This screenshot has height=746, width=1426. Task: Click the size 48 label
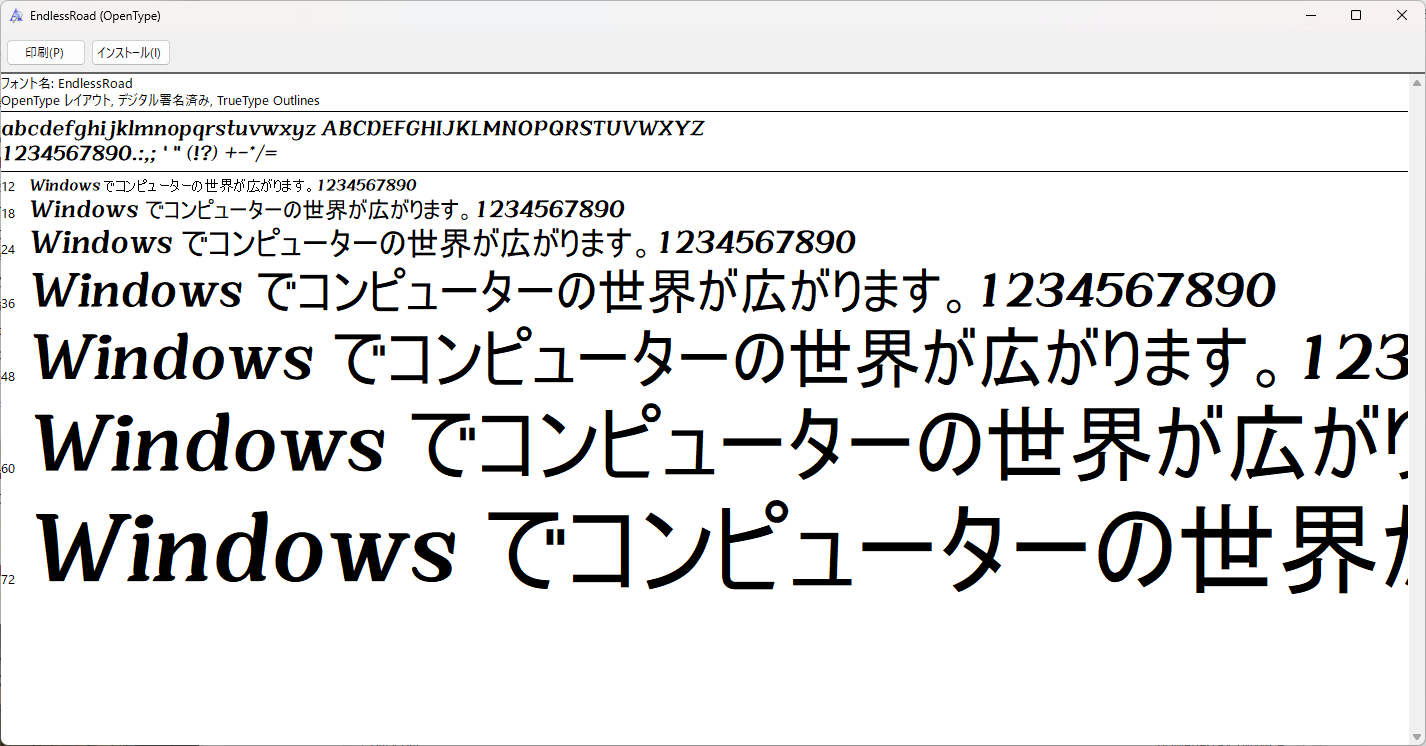coord(8,377)
